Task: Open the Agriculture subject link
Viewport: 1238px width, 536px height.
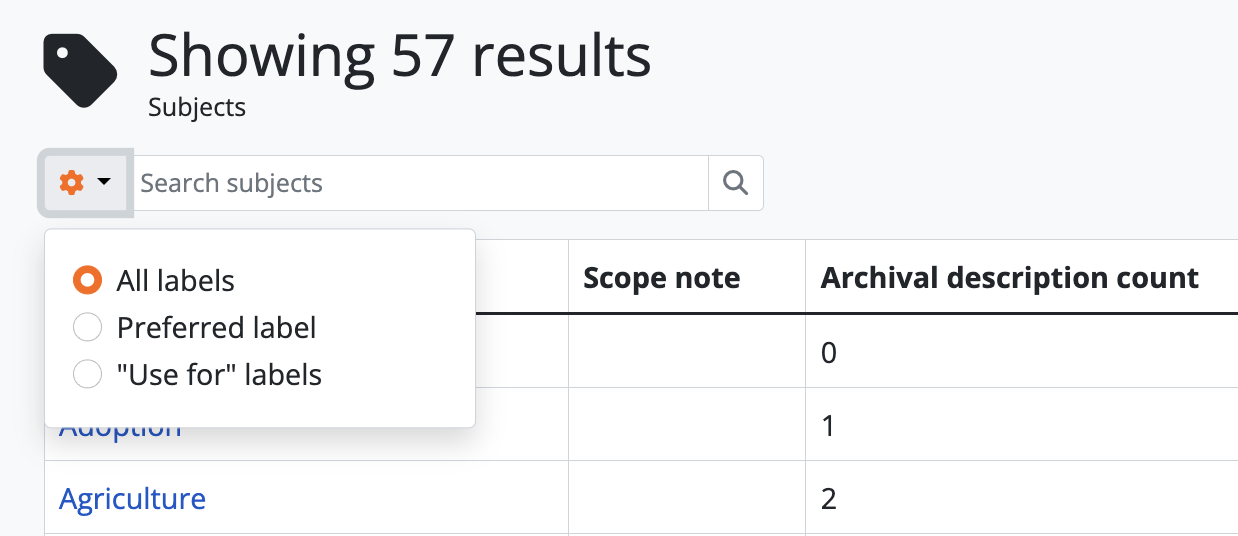Action: pyautogui.click(x=132, y=498)
